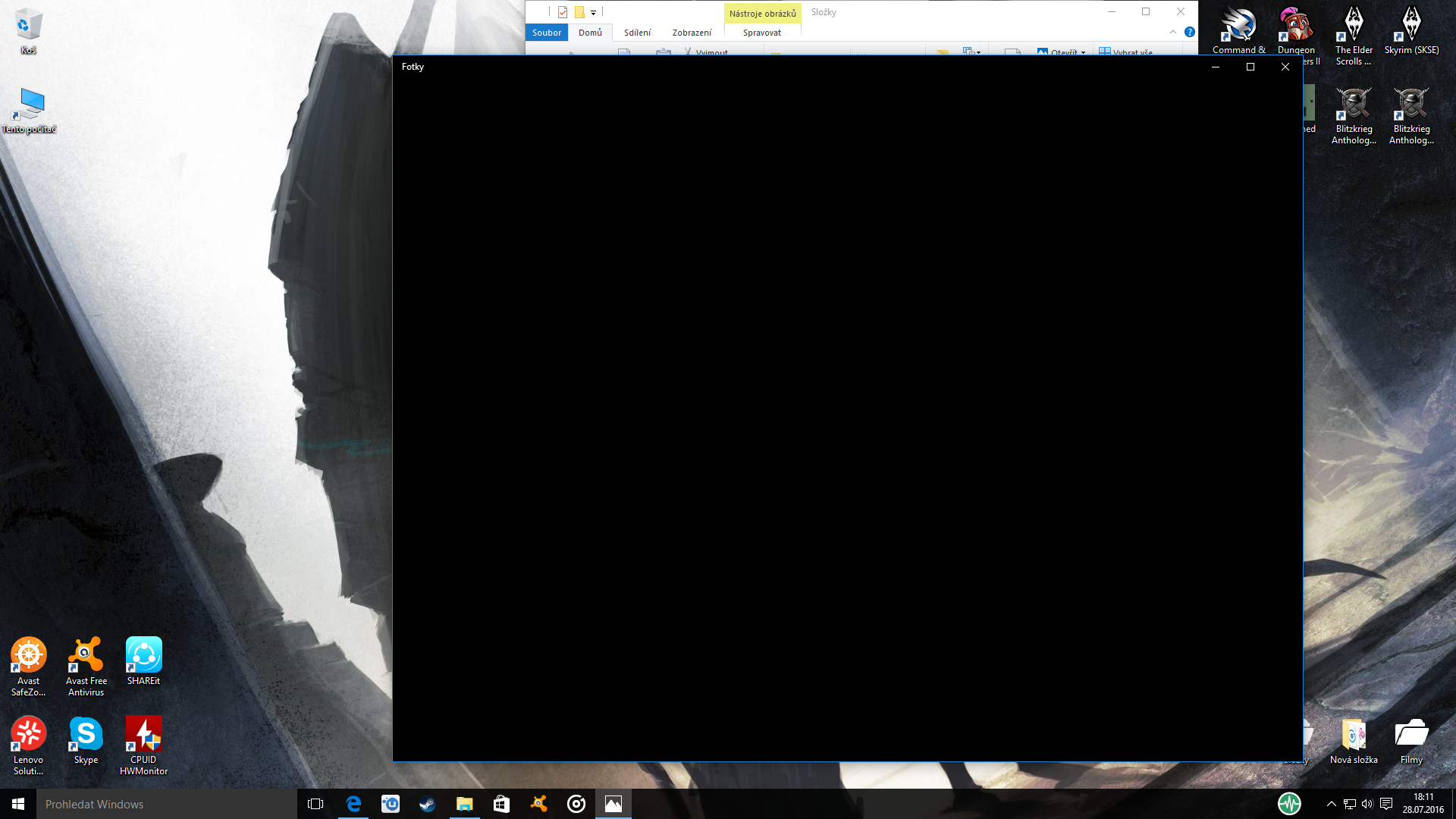Screen dimensions: 1456x819
Task: Open the Spravovat picture tools tab
Action: pos(761,33)
